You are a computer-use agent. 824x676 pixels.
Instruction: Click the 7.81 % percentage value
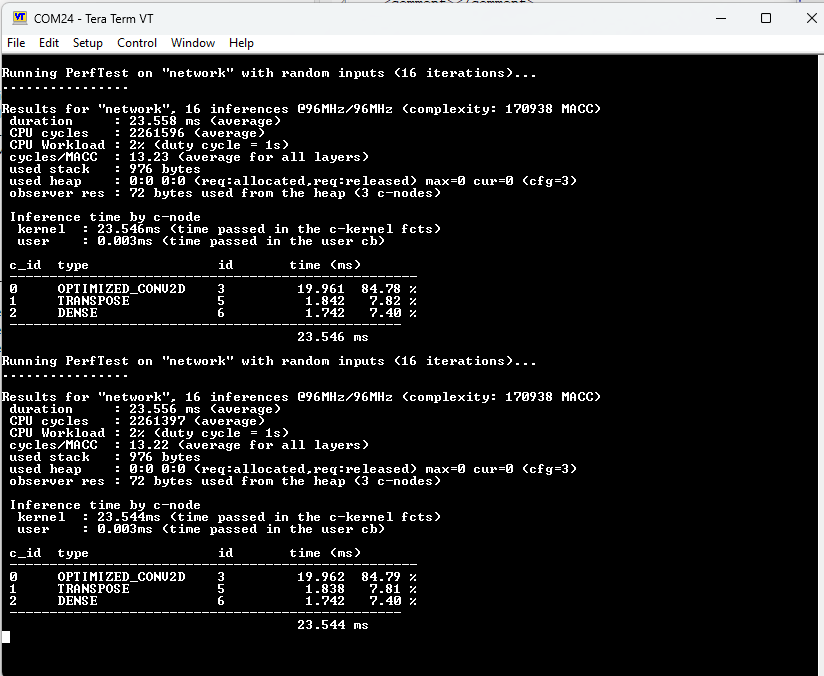tap(393, 589)
